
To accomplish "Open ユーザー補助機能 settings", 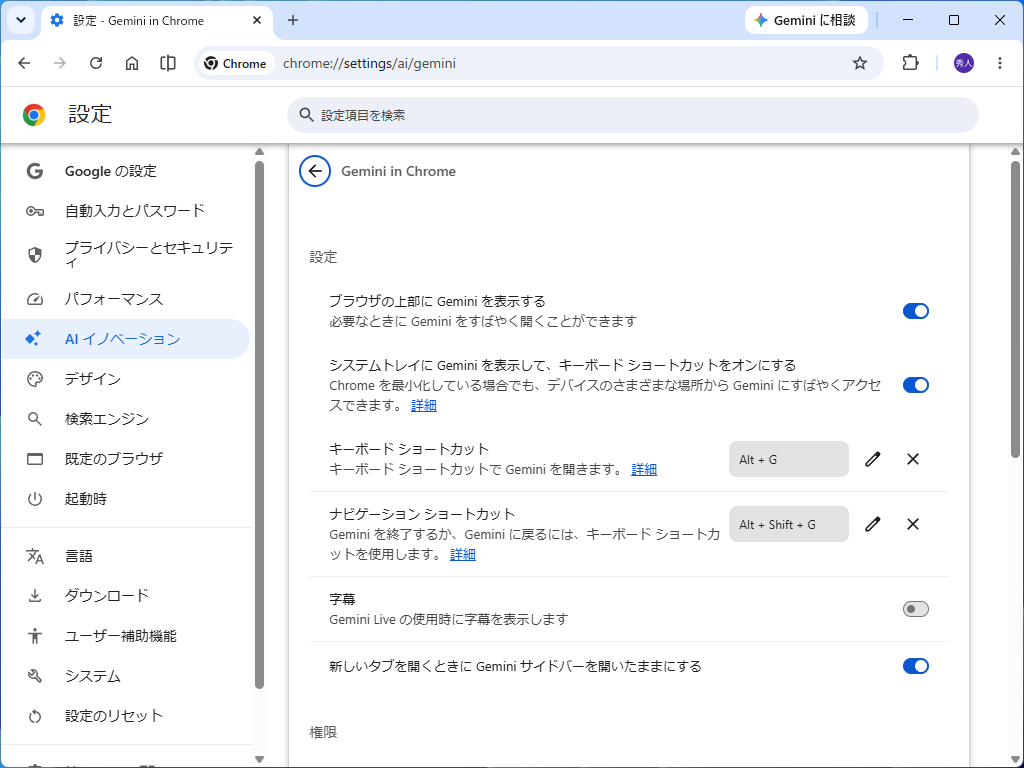I will point(126,636).
